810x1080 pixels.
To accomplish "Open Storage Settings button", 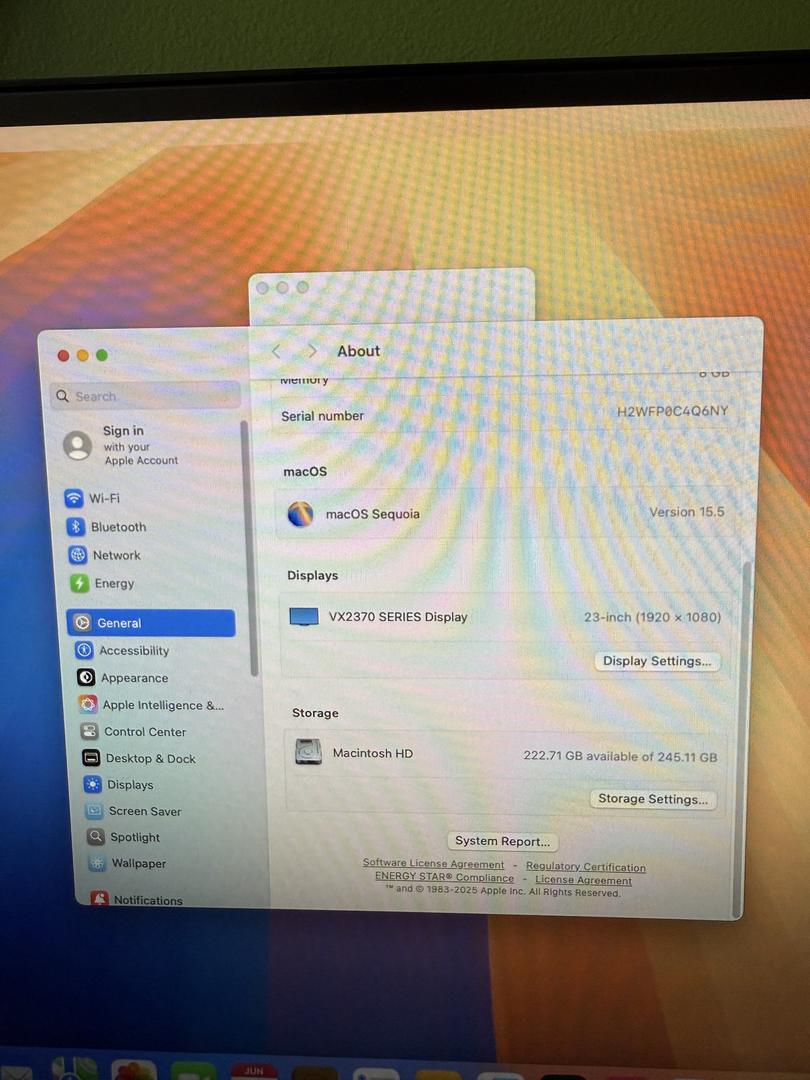I will [653, 799].
